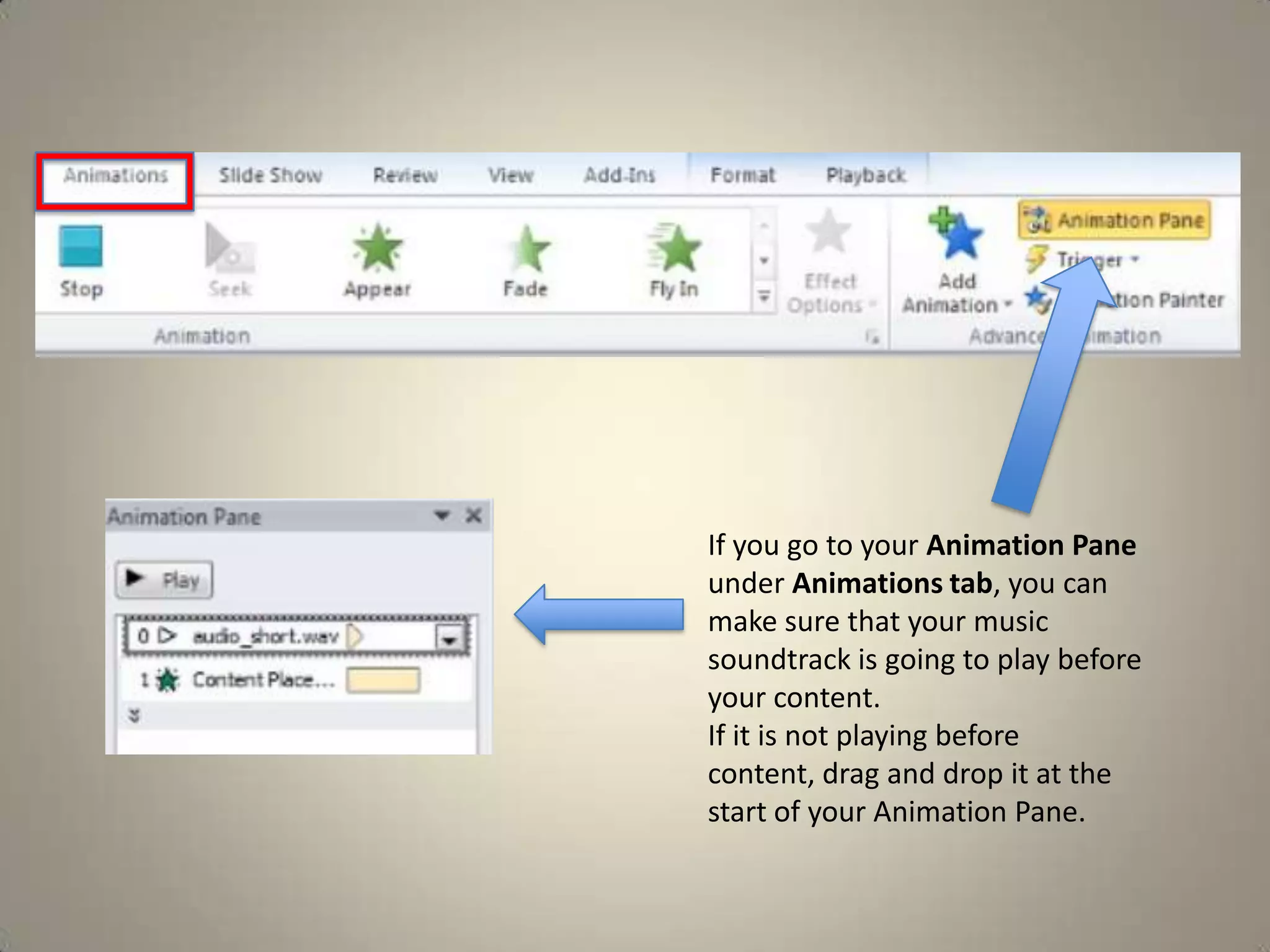Screen dimensions: 1270x952
Task: Apply the Stop media animation
Action: coord(81,262)
